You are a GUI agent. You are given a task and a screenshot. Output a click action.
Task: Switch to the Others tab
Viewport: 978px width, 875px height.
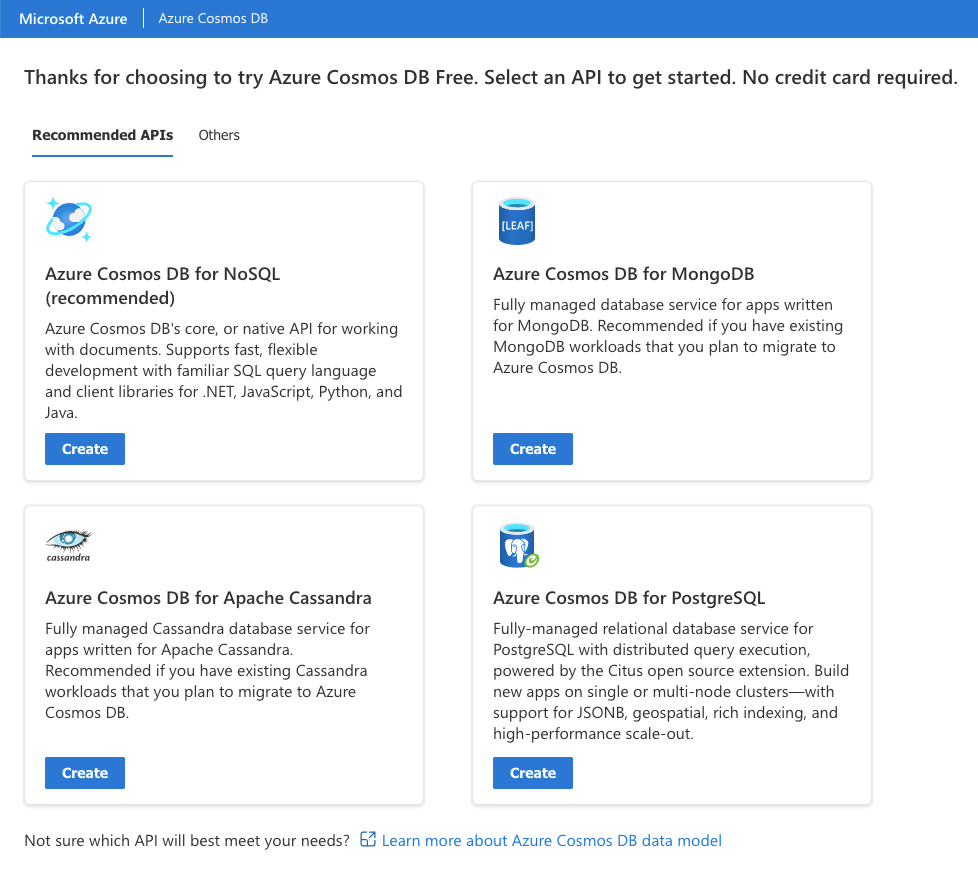point(219,135)
